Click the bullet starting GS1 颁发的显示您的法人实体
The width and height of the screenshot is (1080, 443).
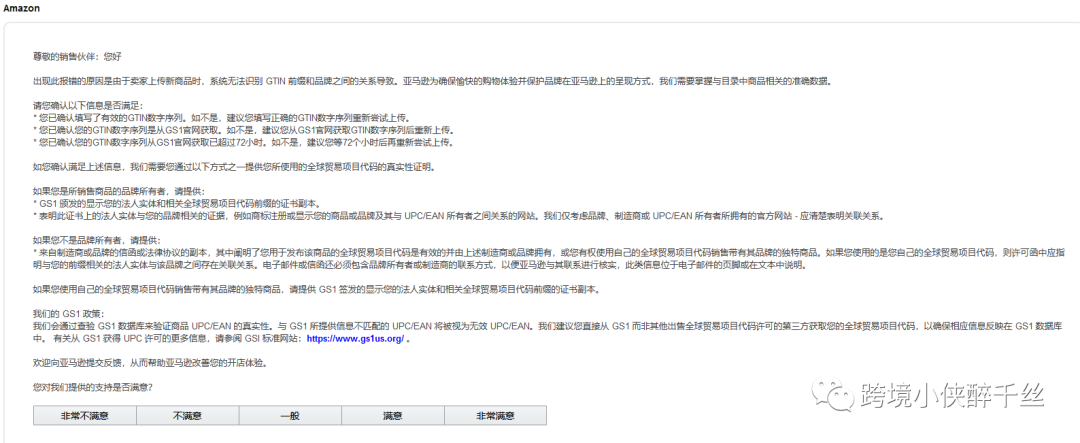(x=176, y=203)
